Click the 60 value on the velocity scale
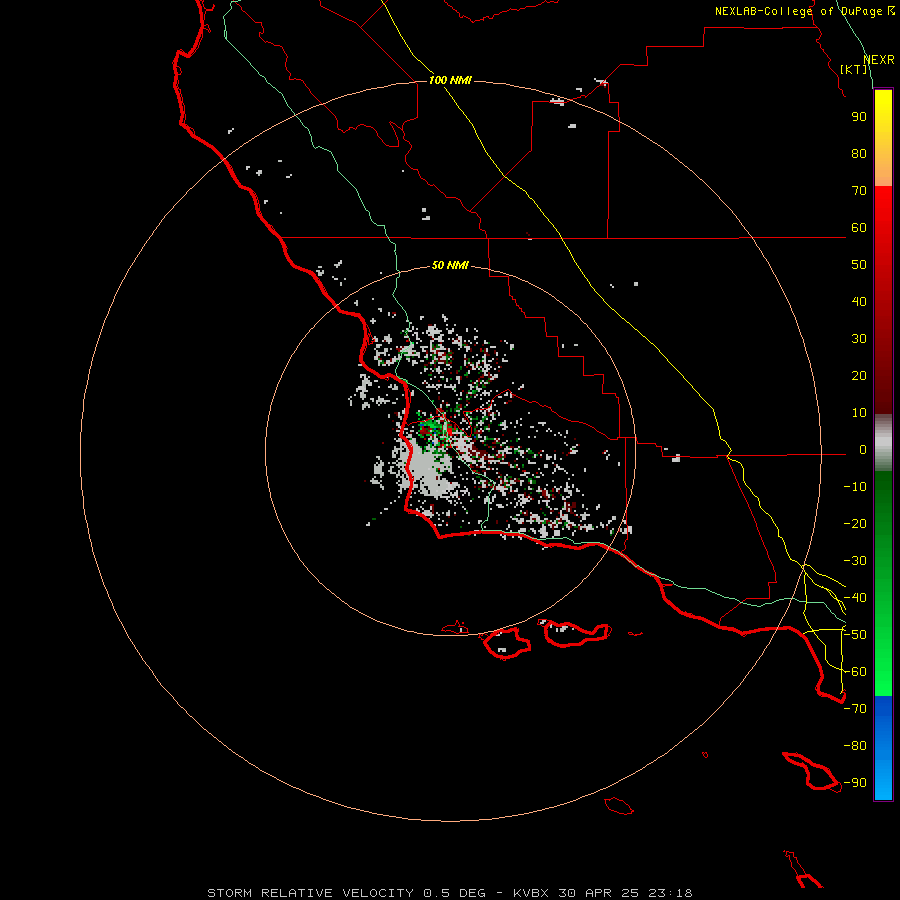Screen dimensions: 900x900 point(859,227)
